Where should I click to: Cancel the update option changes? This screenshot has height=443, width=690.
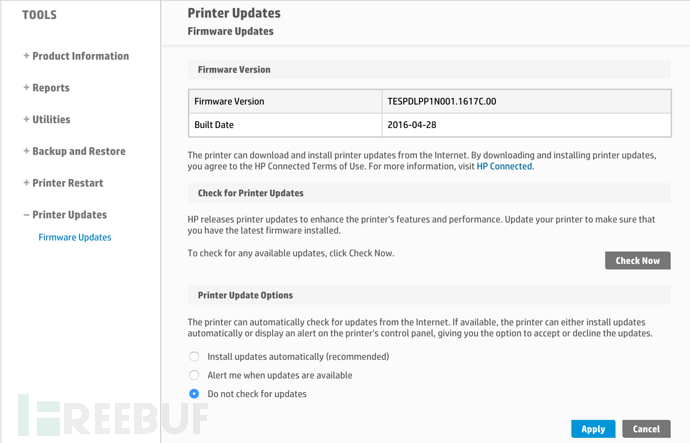646,429
